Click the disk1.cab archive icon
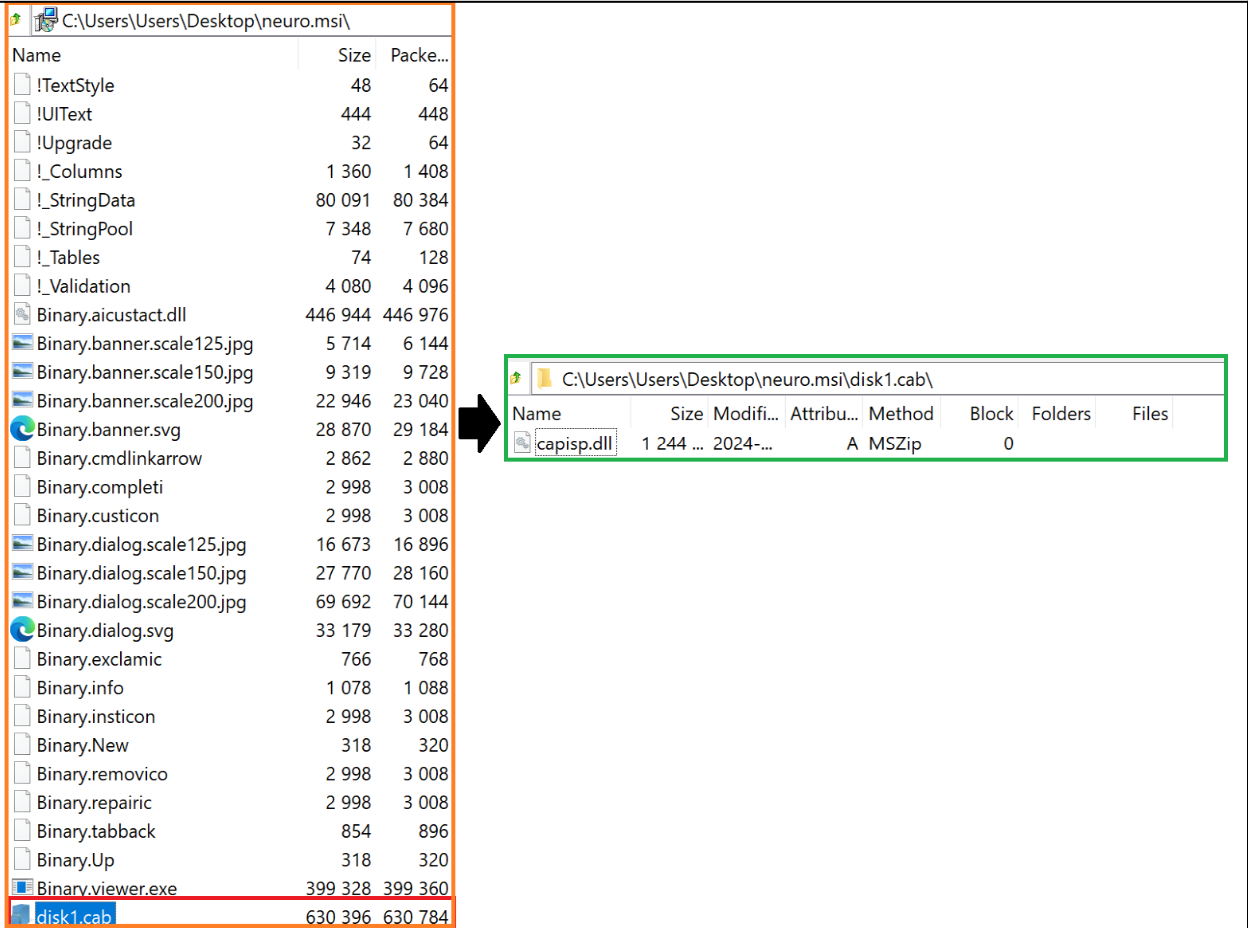This screenshot has height=928, width=1248. [22, 915]
